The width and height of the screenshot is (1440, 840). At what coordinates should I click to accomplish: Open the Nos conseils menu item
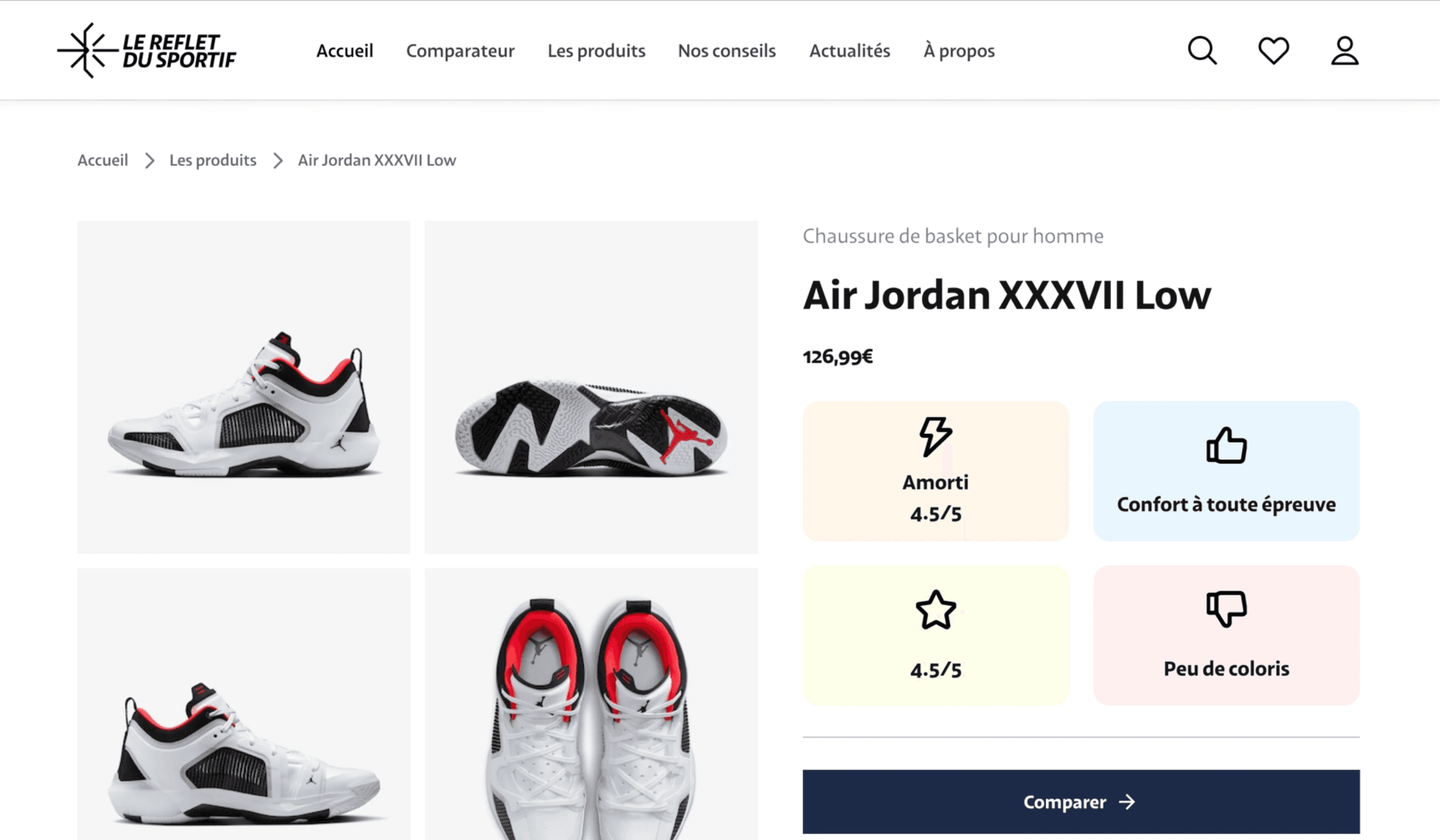(x=726, y=51)
